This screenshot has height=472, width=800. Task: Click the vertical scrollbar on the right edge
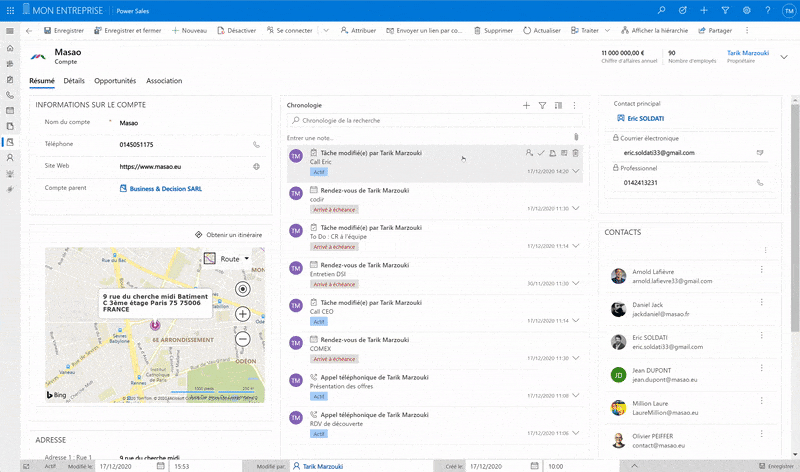[795, 217]
